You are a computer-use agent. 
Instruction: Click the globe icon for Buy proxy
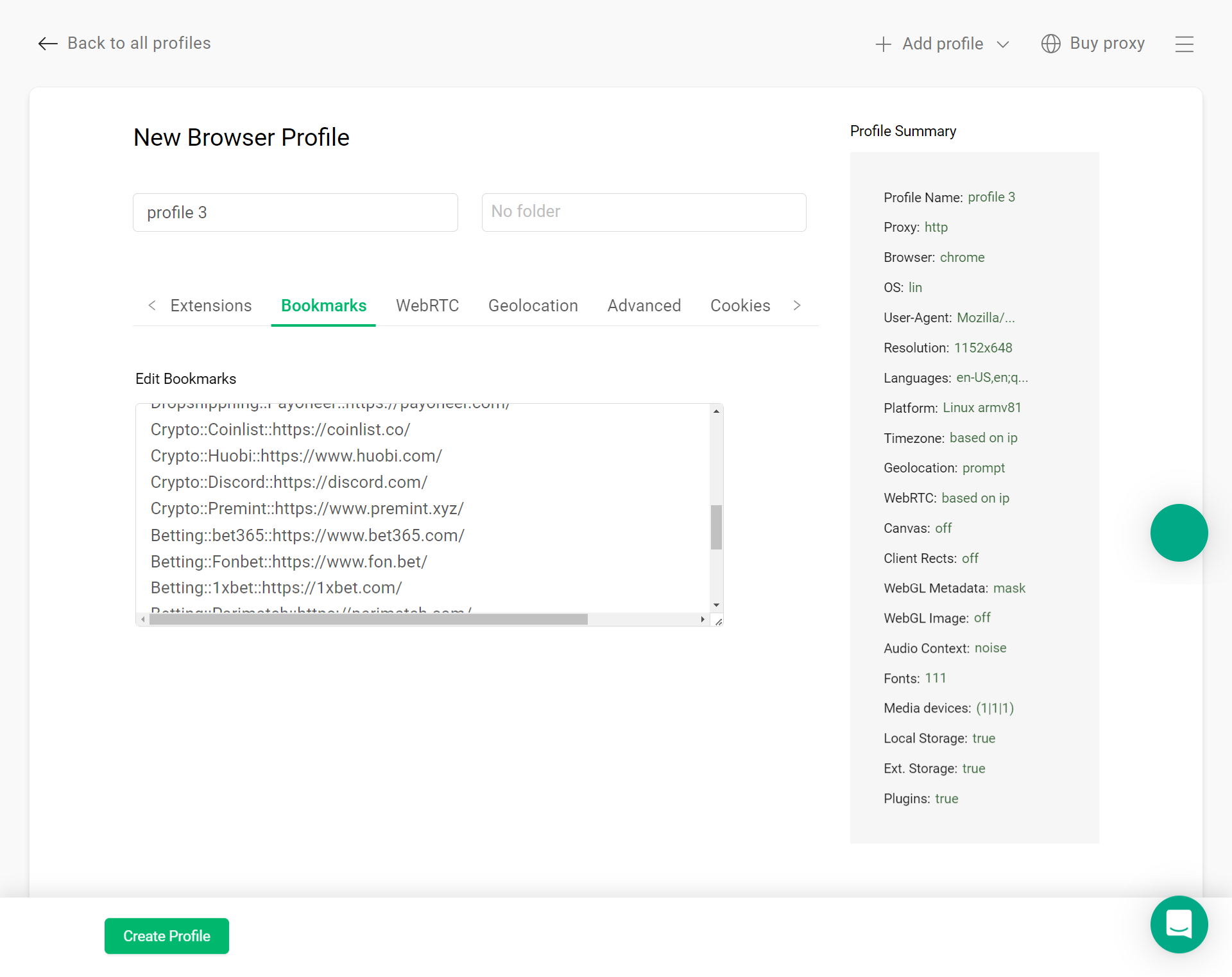1050,44
